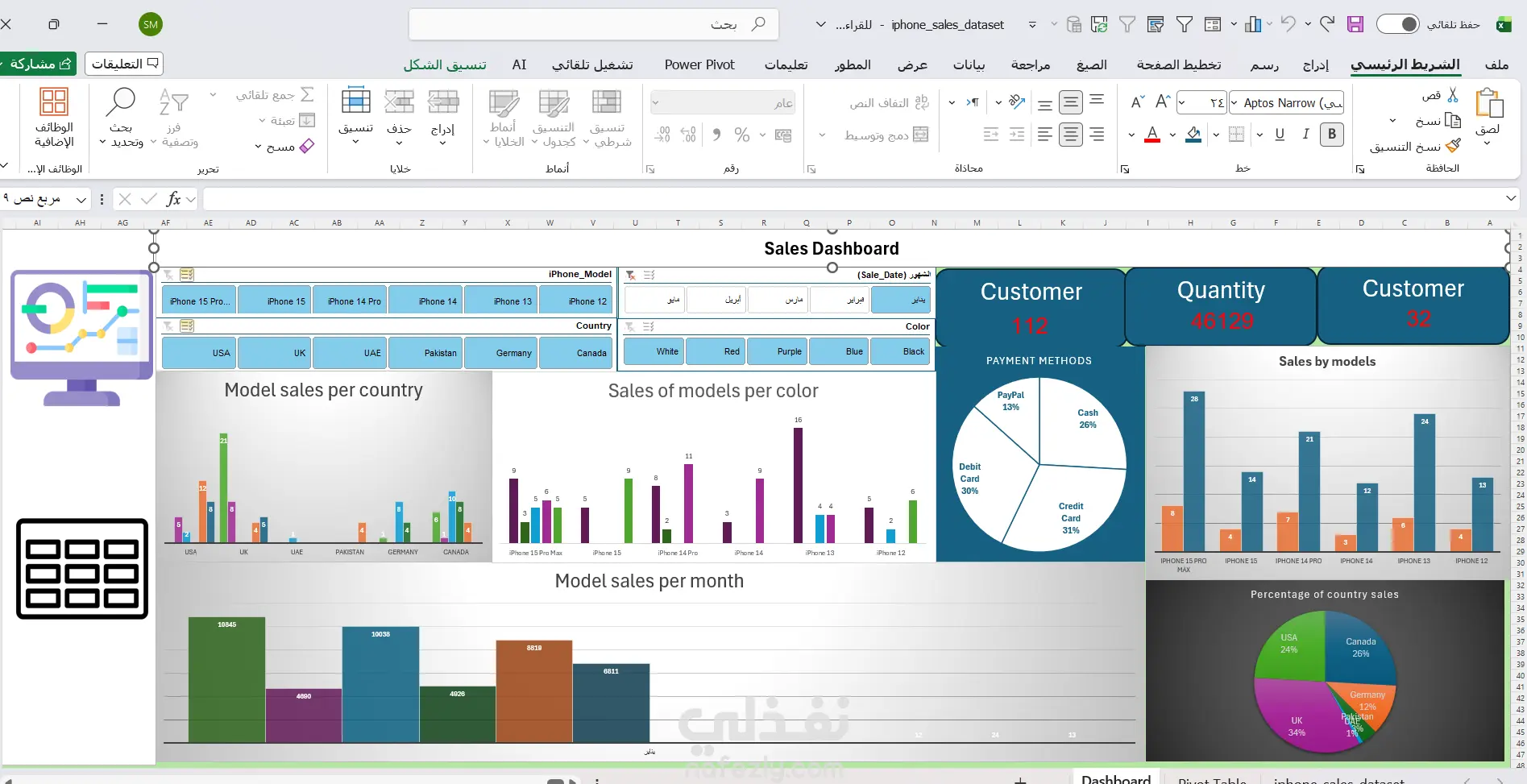
Task: Click the scissors Cut (قص) icon
Action: [x=1453, y=95]
